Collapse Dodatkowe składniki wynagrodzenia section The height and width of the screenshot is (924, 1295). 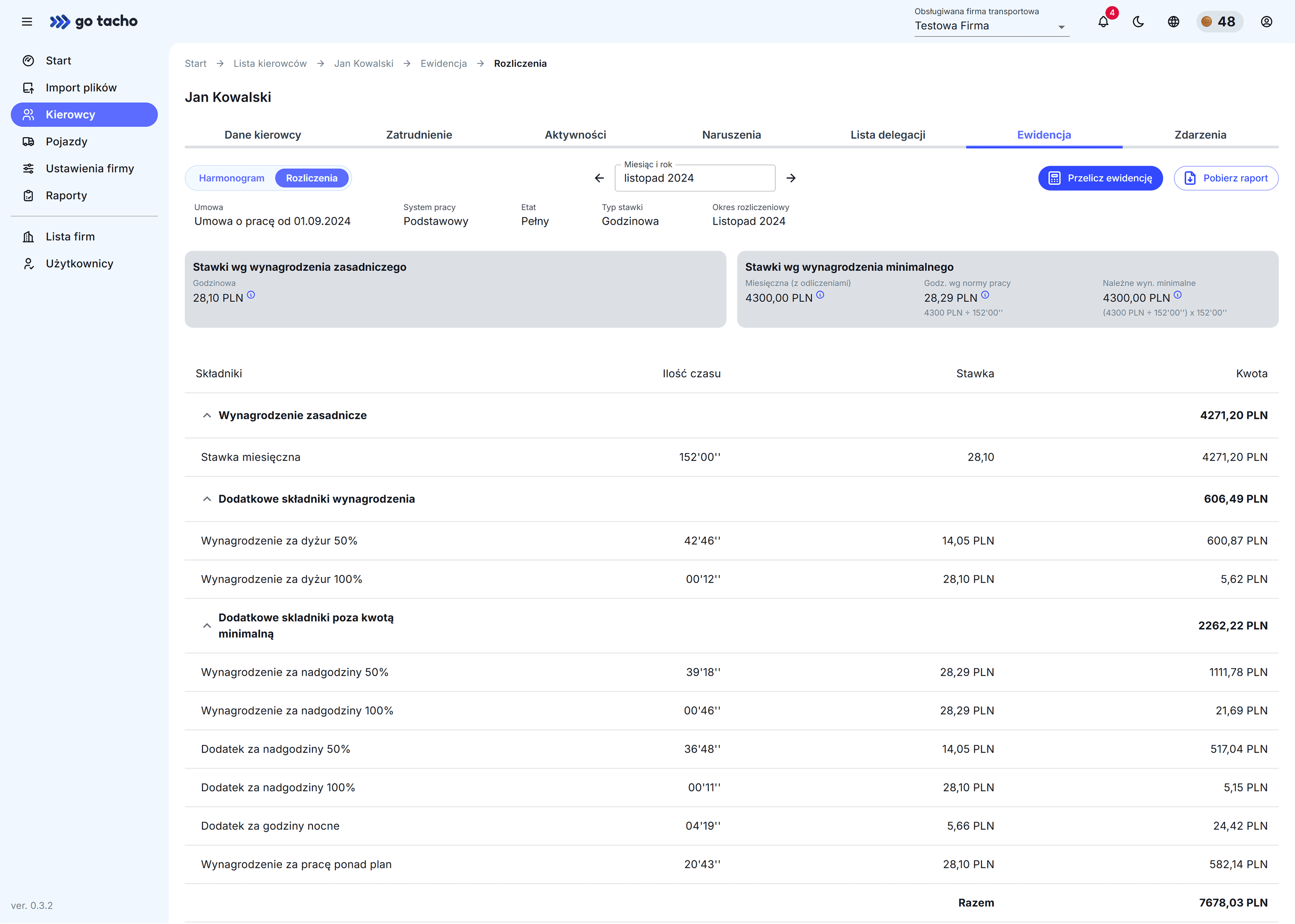207,499
